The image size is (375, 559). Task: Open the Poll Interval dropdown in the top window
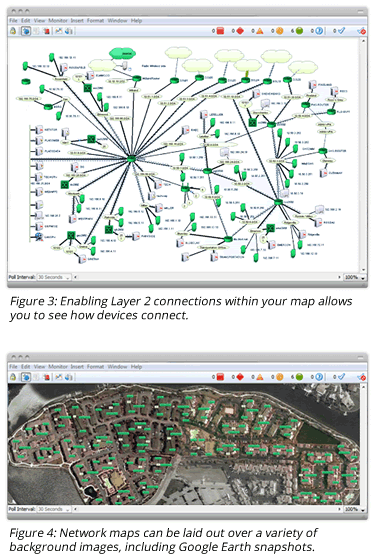click(54, 277)
